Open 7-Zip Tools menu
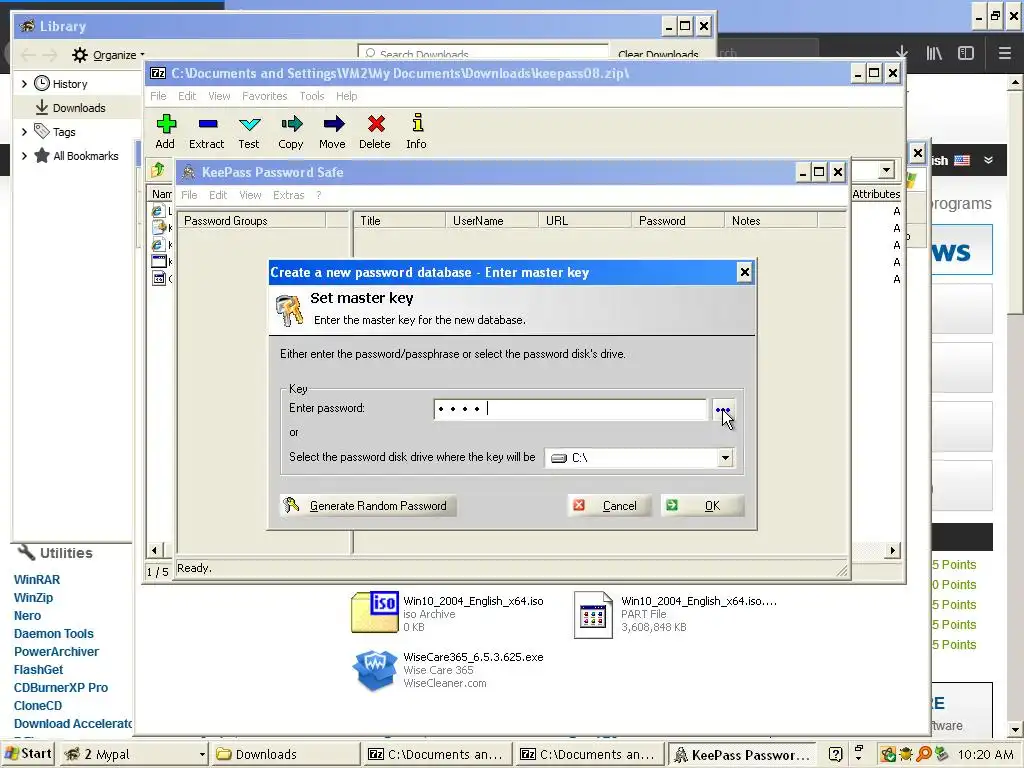This screenshot has width=1024, height=768. 312,96
